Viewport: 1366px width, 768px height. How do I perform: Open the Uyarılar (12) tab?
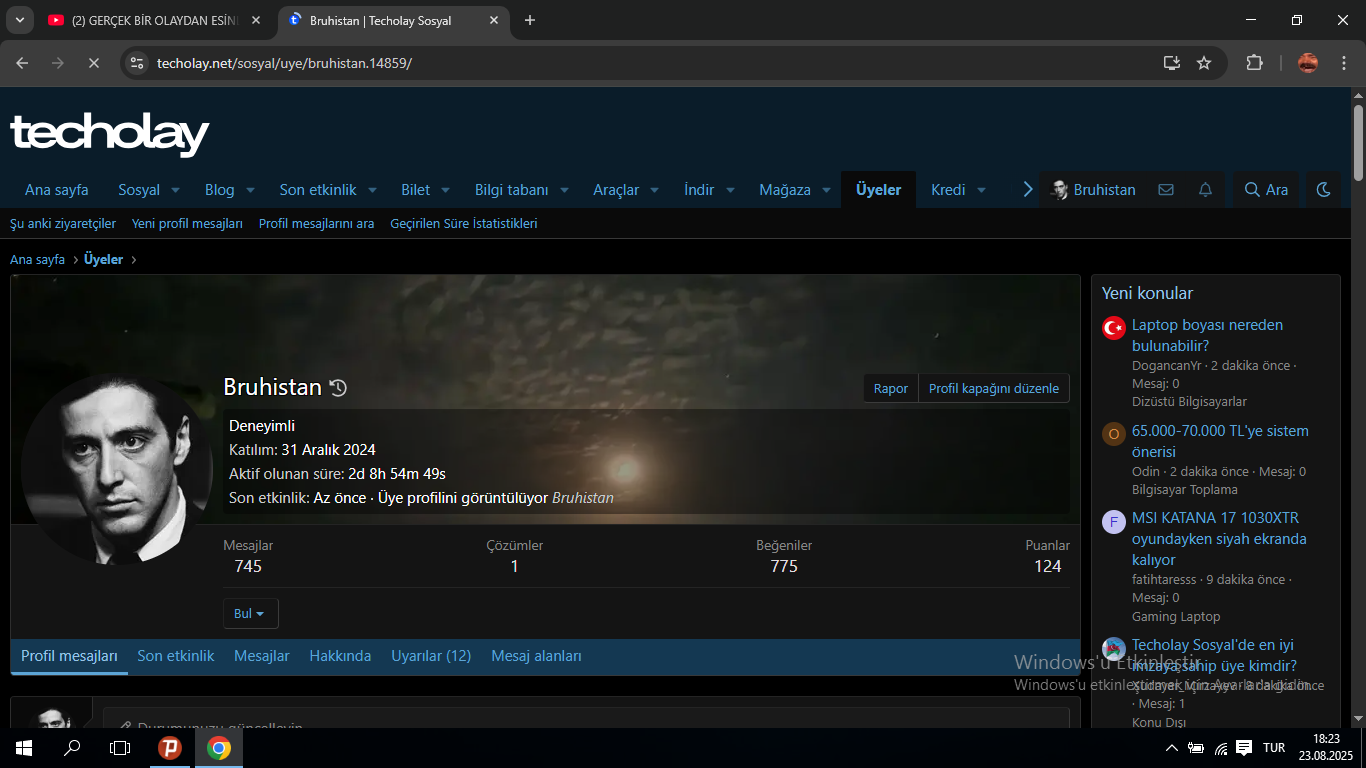click(431, 656)
